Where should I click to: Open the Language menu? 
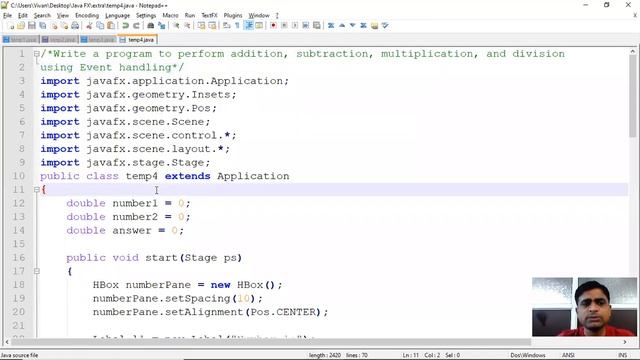[x=117, y=16]
